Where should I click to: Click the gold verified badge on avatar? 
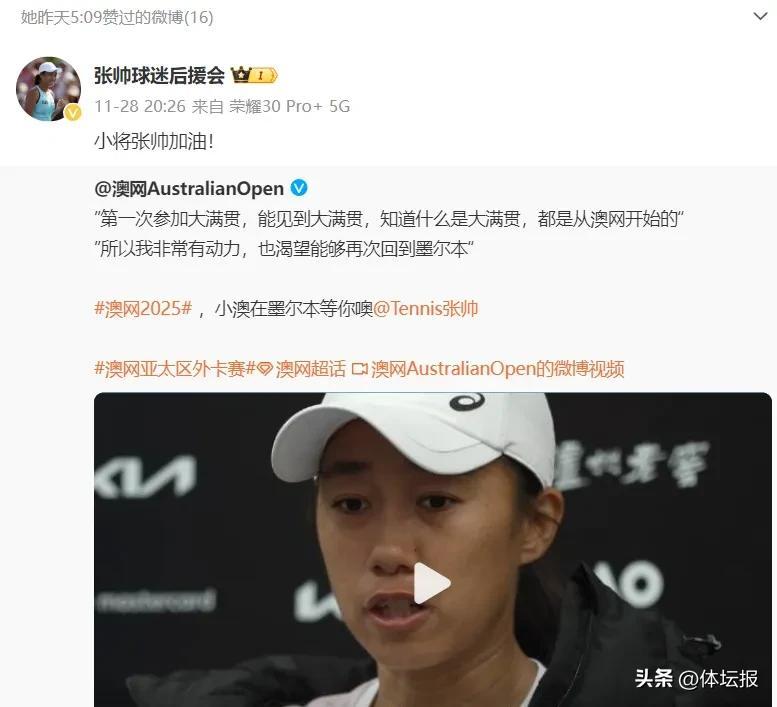[73, 113]
